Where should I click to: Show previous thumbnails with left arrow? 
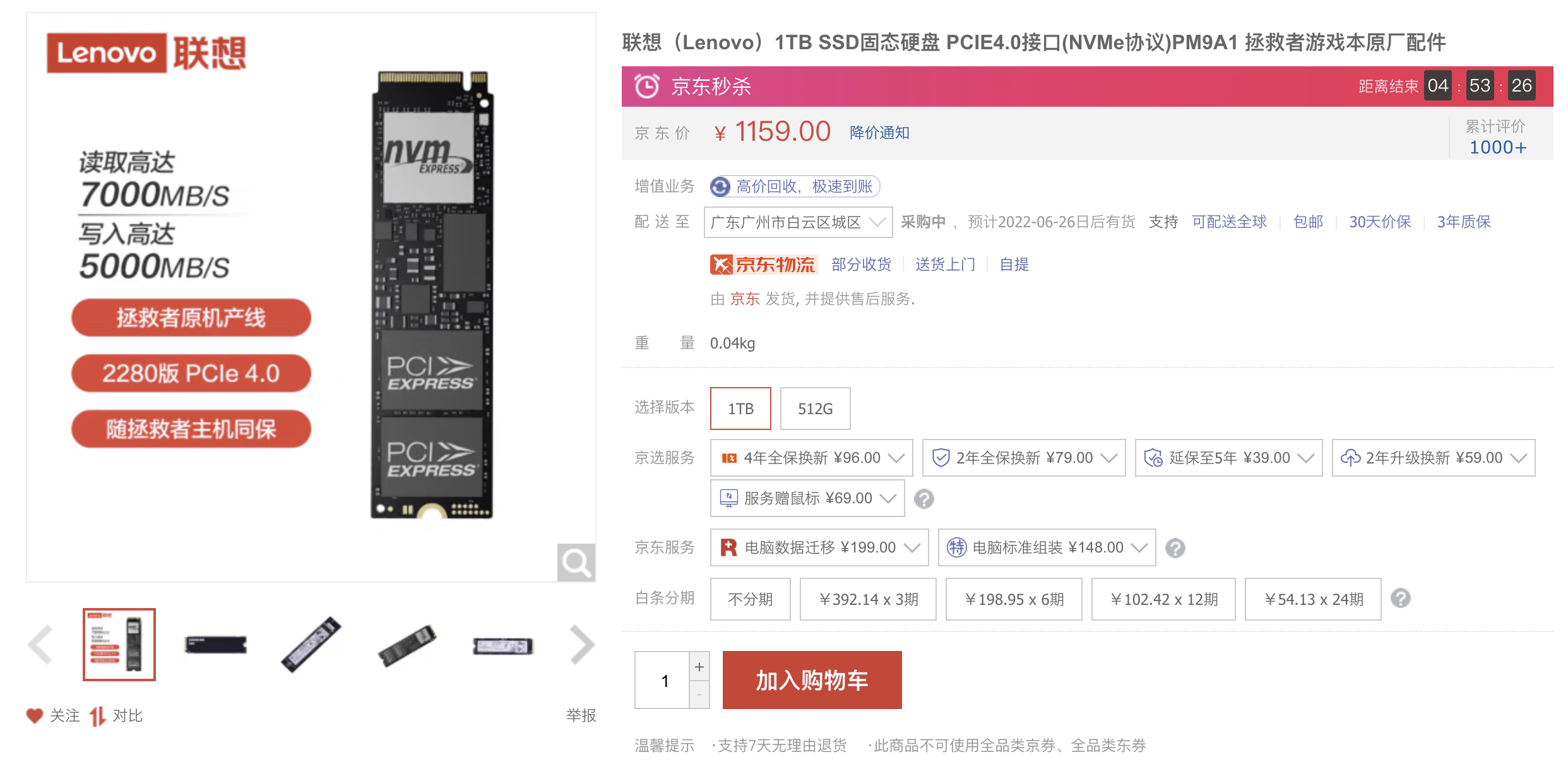coord(40,645)
